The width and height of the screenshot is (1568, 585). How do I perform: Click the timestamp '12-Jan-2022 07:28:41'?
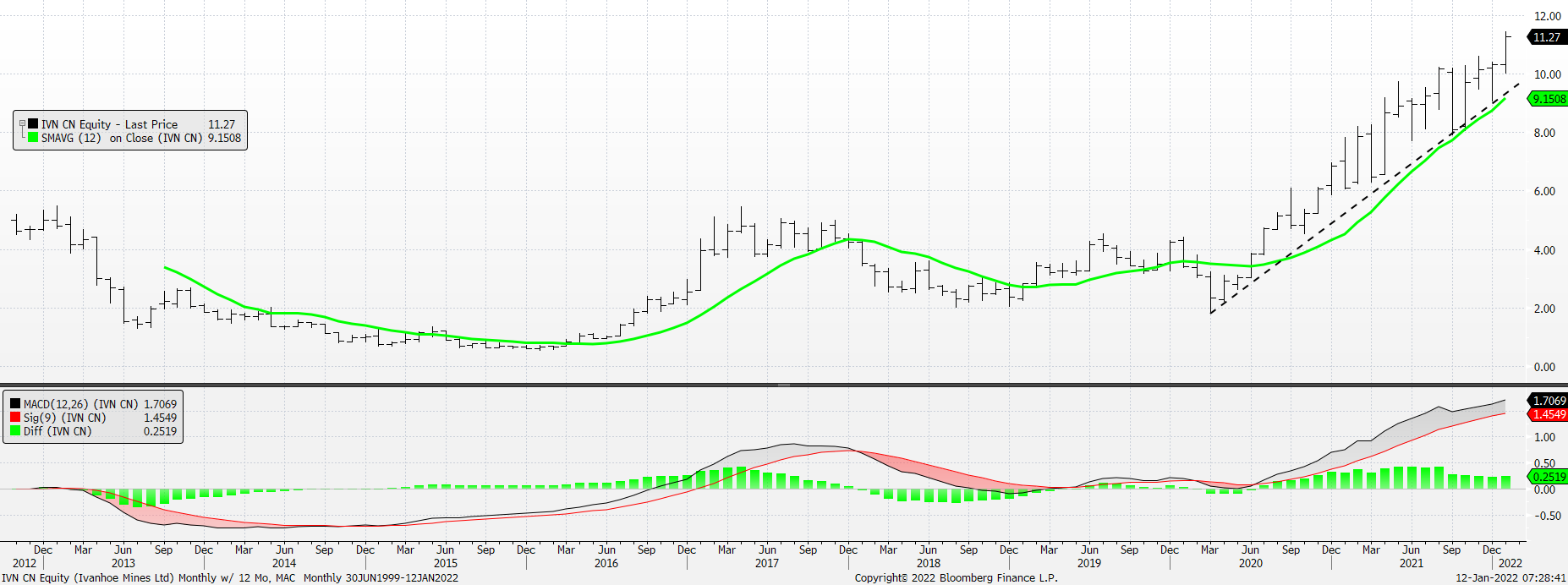(x=1510, y=578)
